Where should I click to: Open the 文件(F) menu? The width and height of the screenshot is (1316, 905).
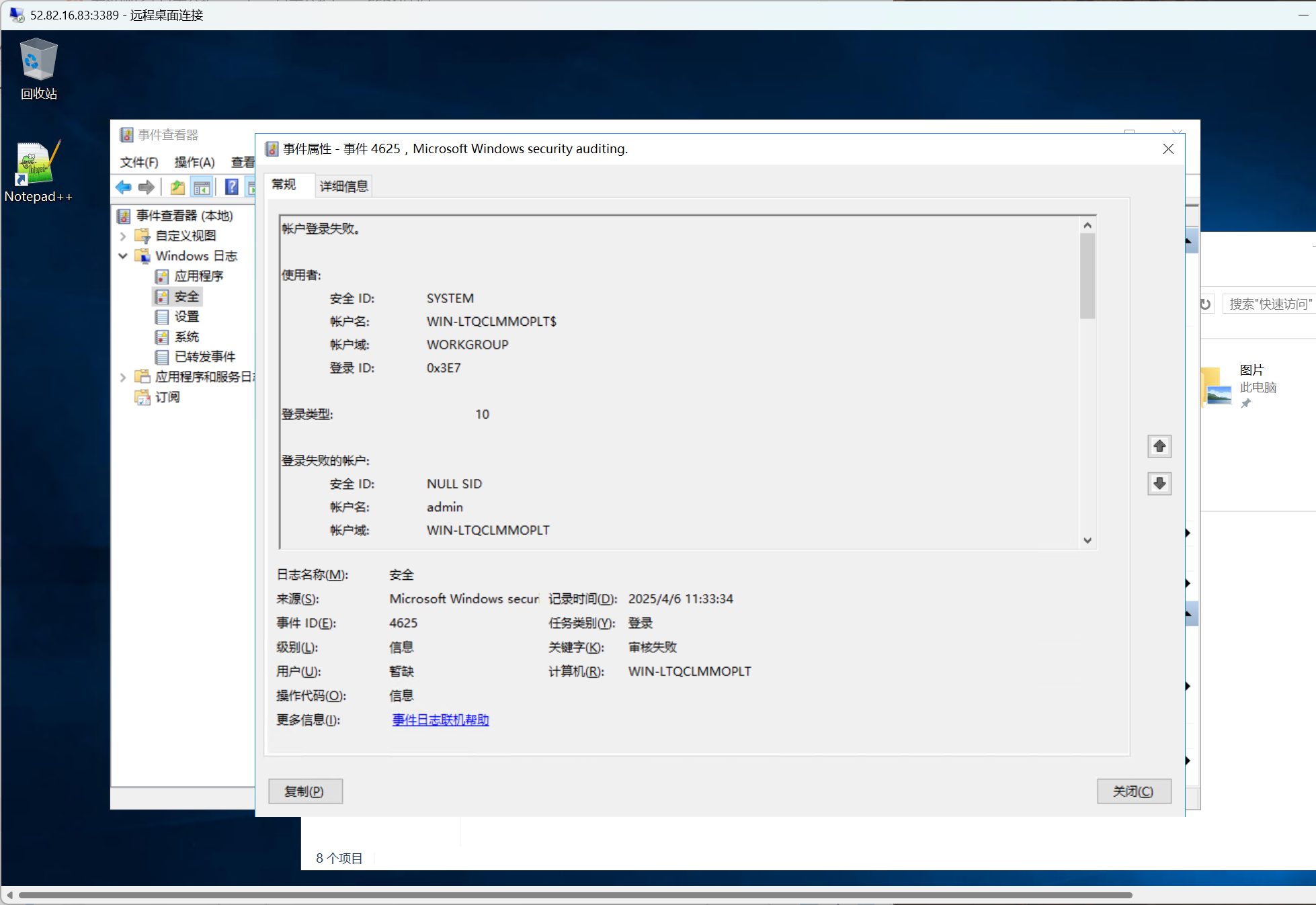[x=138, y=162]
